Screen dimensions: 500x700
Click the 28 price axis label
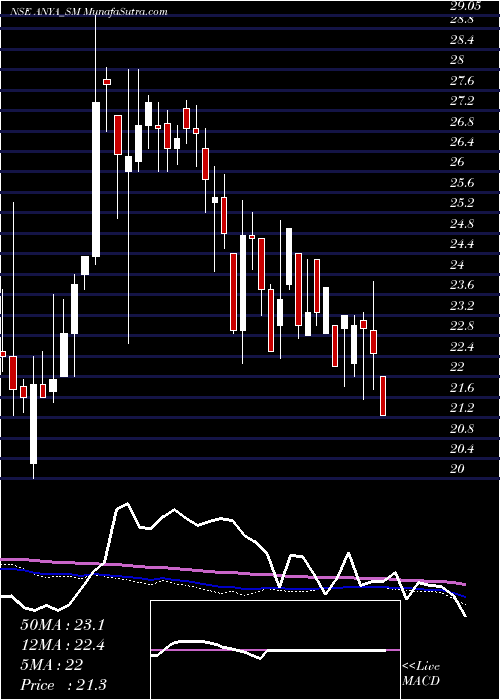pos(458,61)
